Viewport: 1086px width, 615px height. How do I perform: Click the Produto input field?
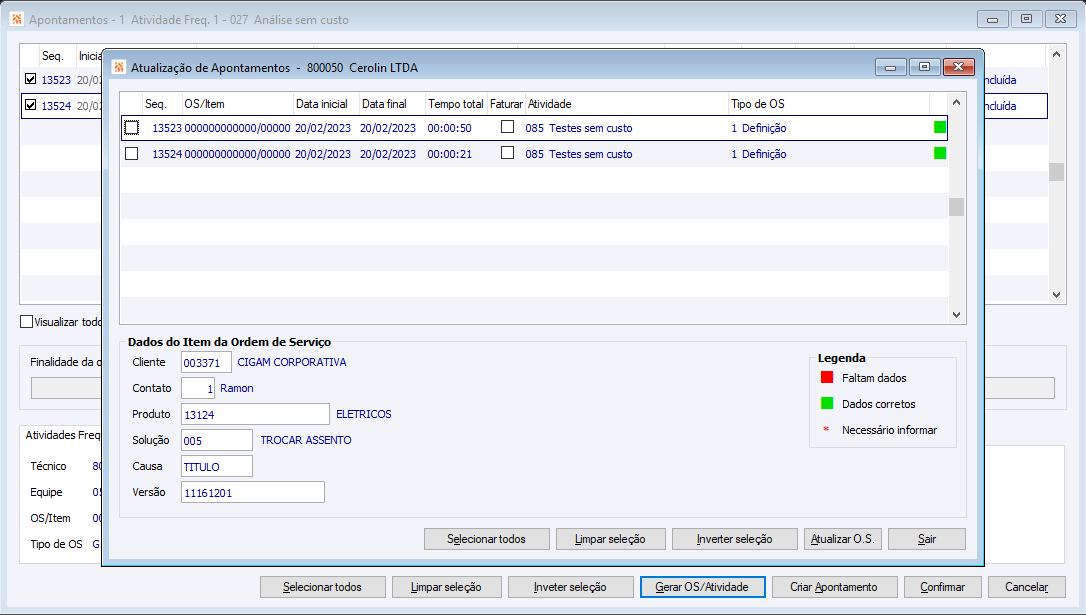coord(255,414)
